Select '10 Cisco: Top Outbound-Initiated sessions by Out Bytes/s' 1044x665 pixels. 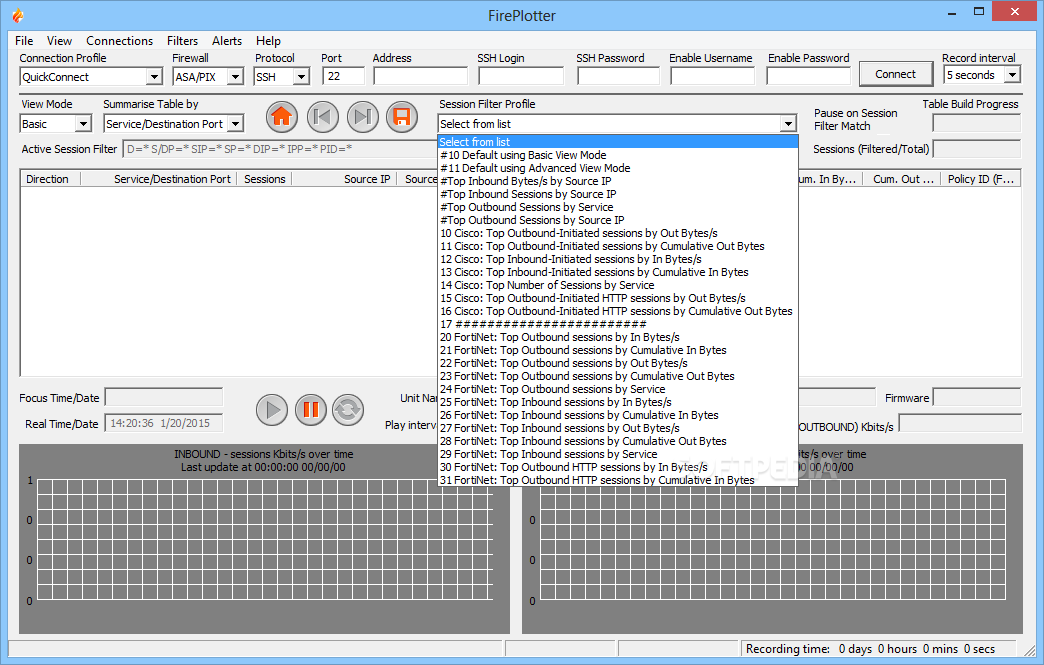point(618,233)
